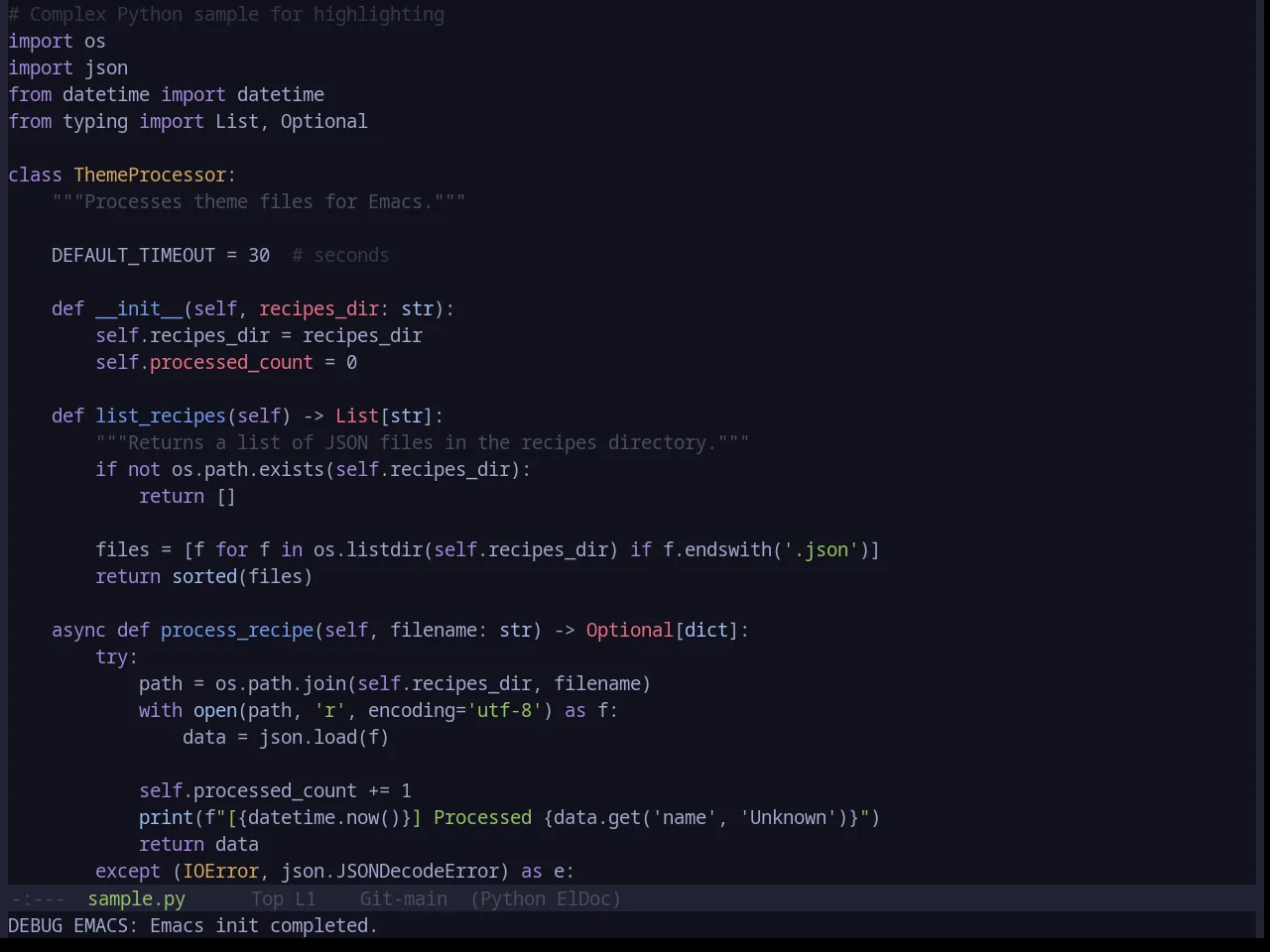Click the 'utf-8' string literal
Screen dimensions: 1270x952
504,710
